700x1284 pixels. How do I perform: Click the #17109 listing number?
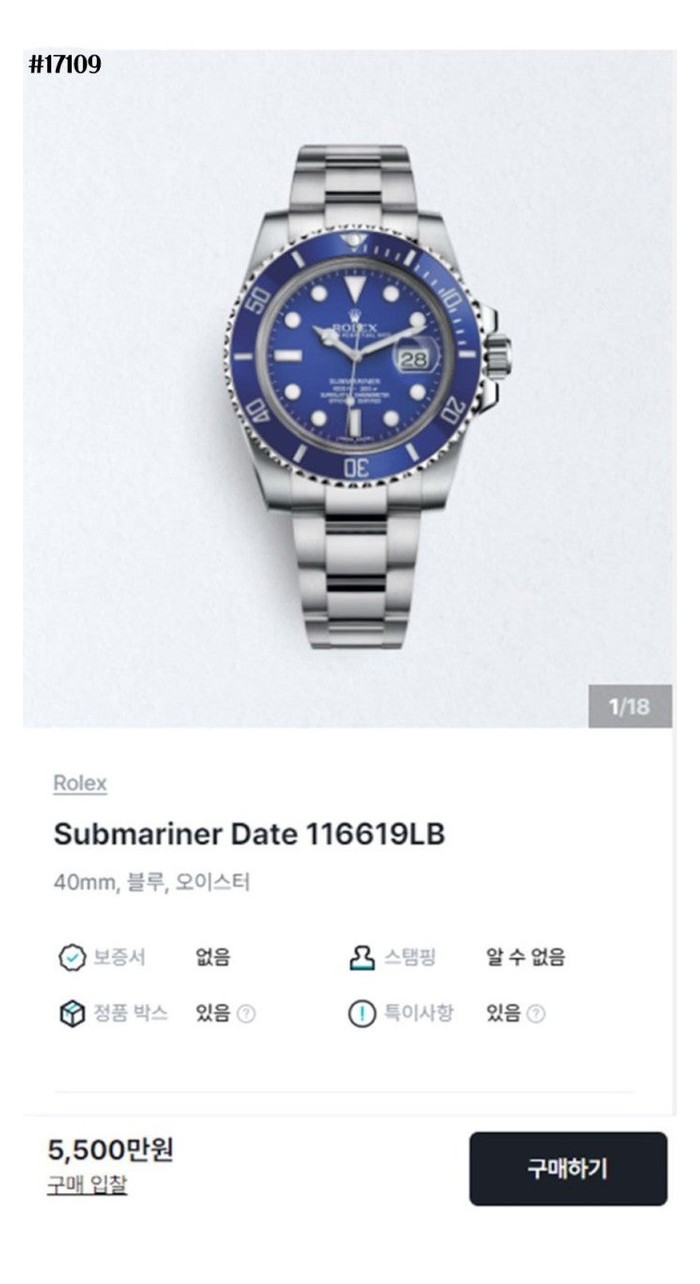click(65, 66)
